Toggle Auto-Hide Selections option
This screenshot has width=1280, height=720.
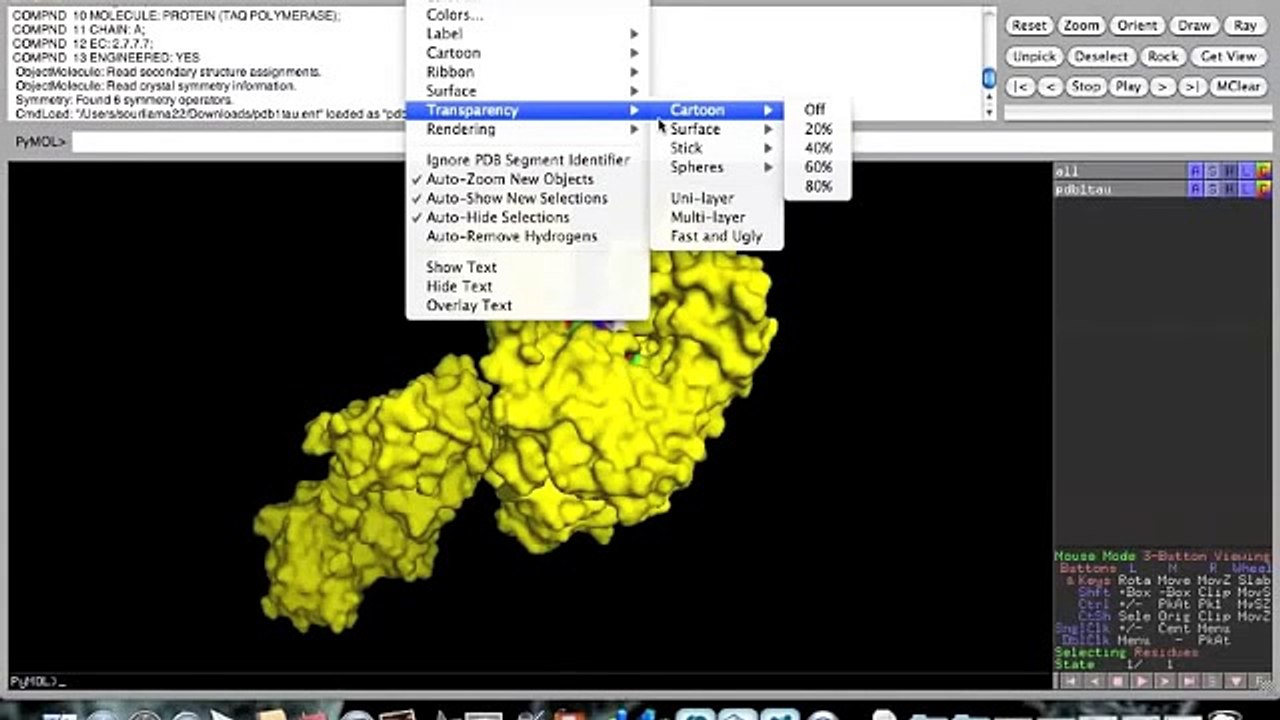527,217
